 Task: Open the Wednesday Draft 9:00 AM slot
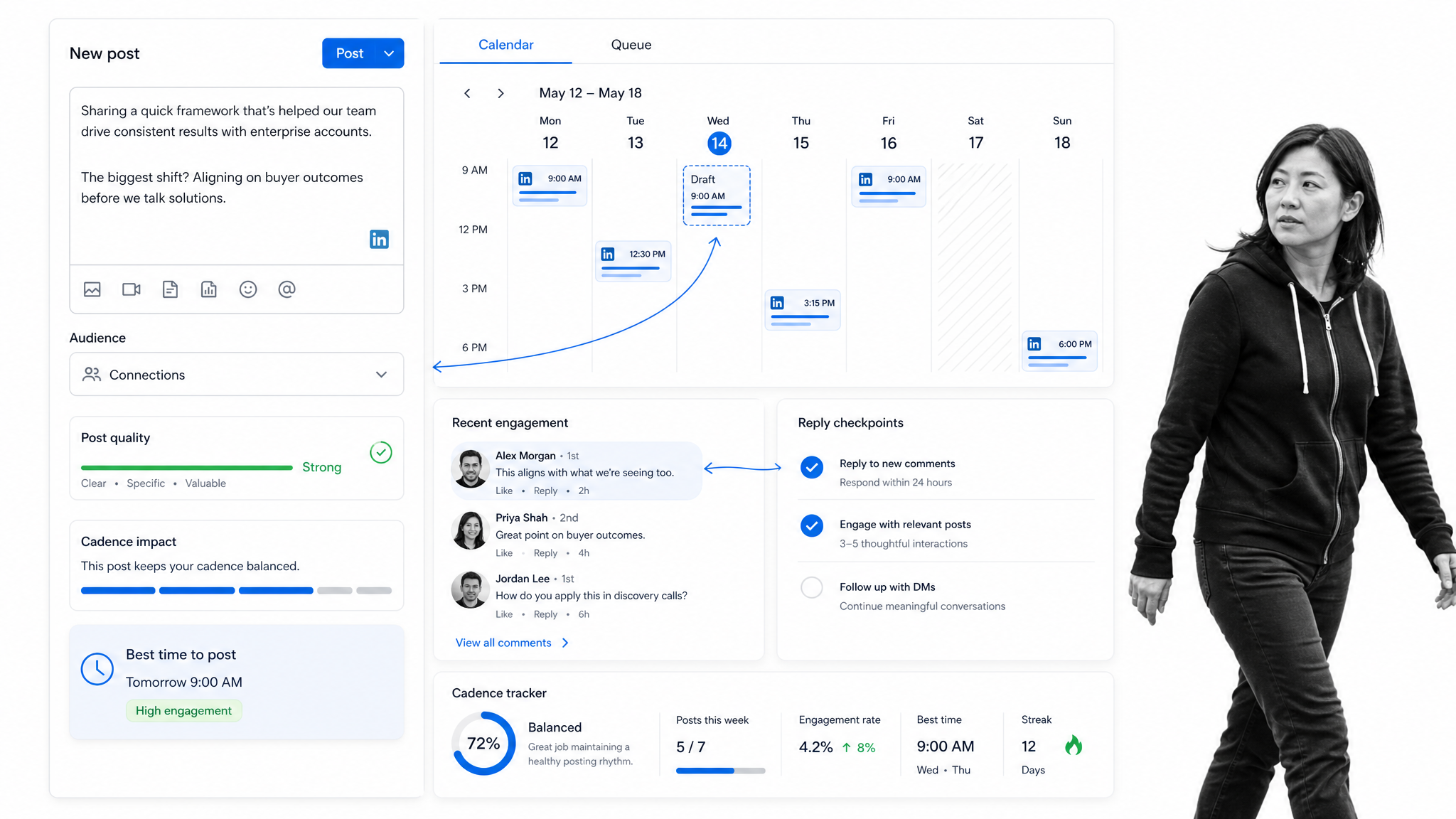click(717, 196)
